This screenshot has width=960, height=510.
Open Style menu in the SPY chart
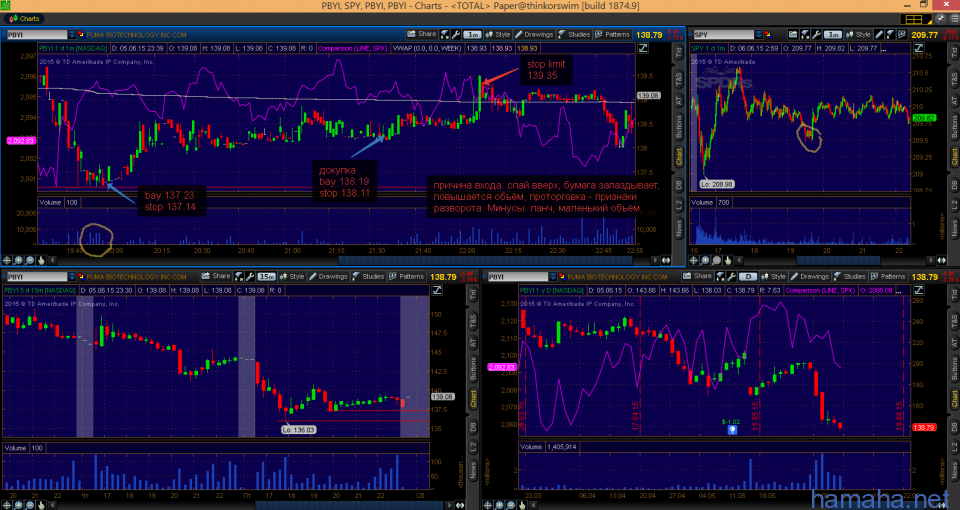858,34
